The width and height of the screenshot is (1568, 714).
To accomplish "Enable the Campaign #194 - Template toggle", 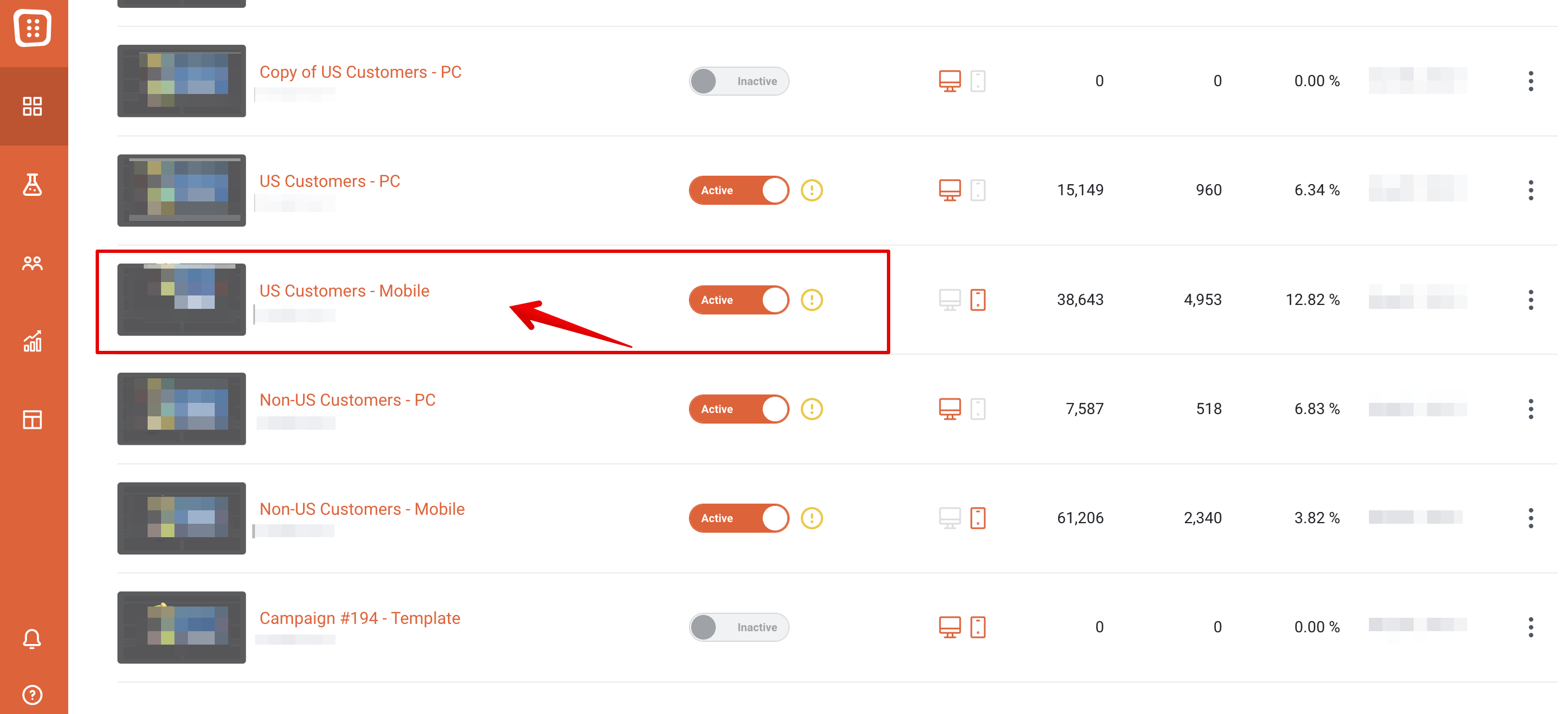I will tap(739, 627).
